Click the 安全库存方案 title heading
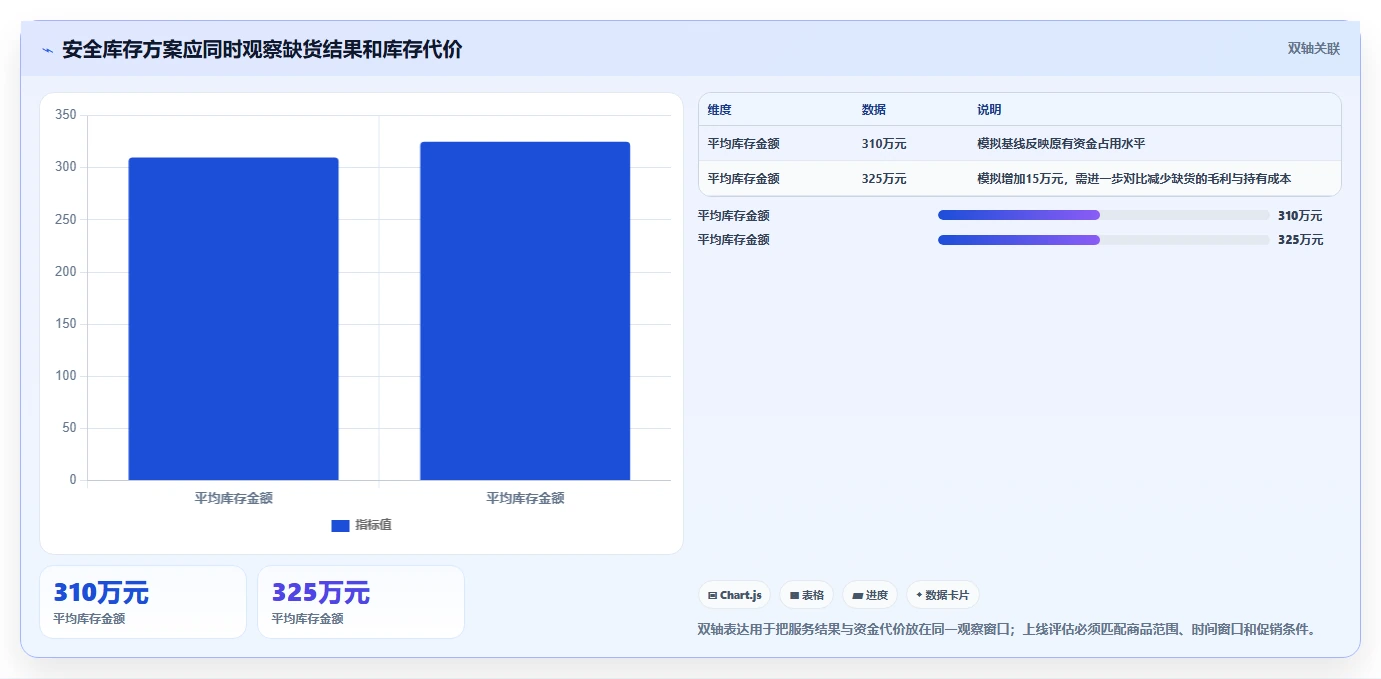1381x679 pixels. point(262,50)
